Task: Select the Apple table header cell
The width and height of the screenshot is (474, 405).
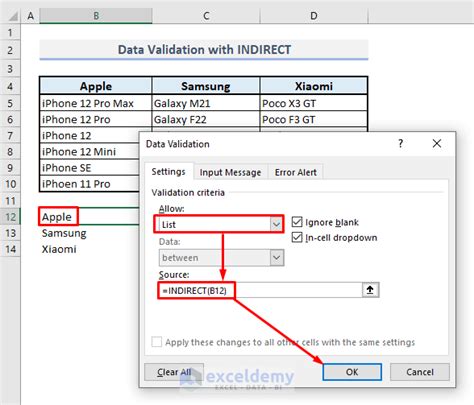Action: [96, 86]
